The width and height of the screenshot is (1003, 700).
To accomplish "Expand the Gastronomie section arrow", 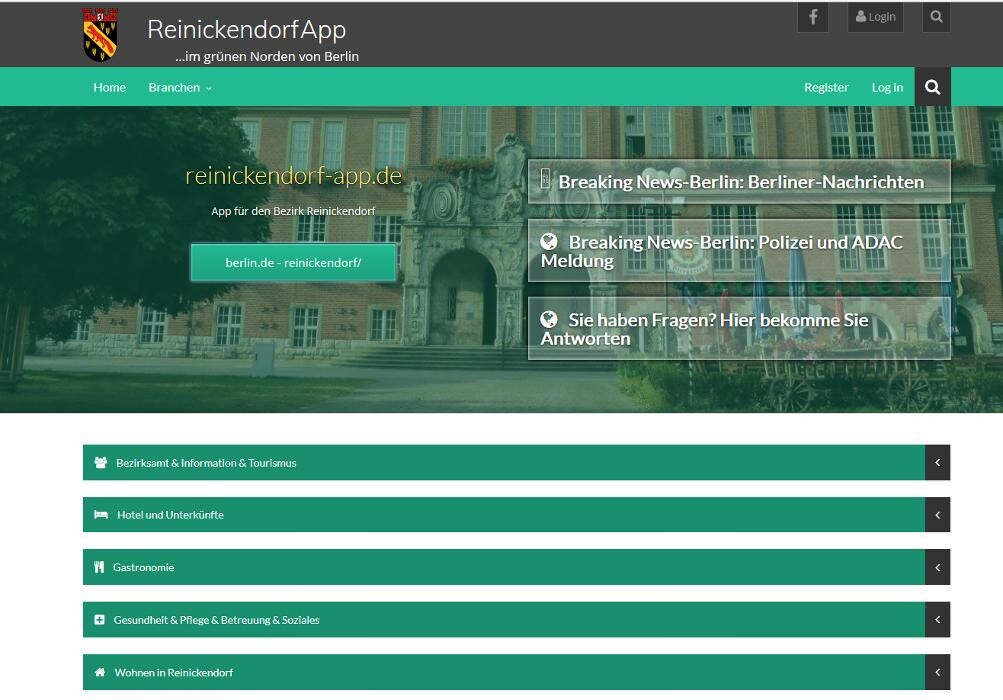I will pos(937,567).
